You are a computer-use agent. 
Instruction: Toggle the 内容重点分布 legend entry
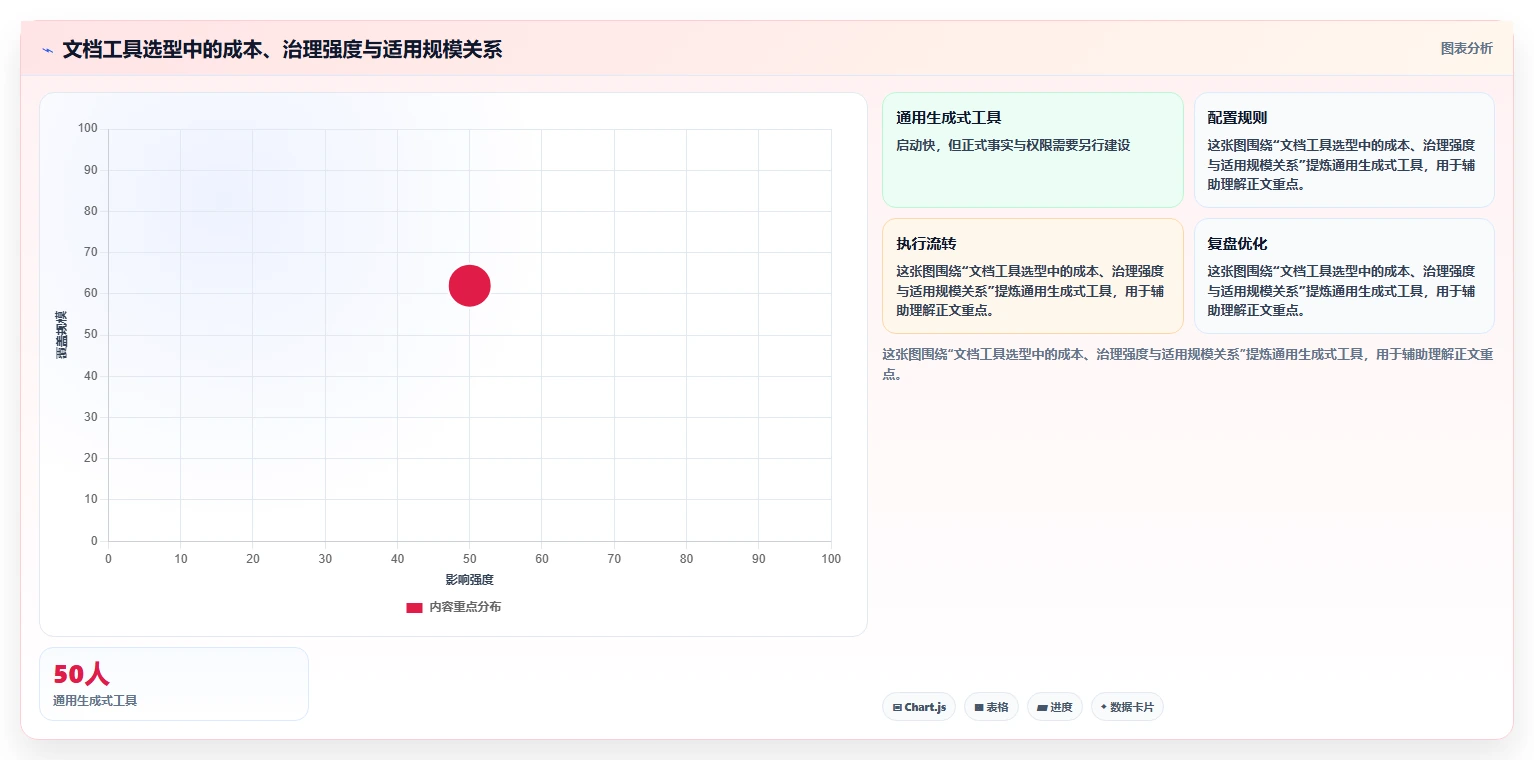point(453,607)
